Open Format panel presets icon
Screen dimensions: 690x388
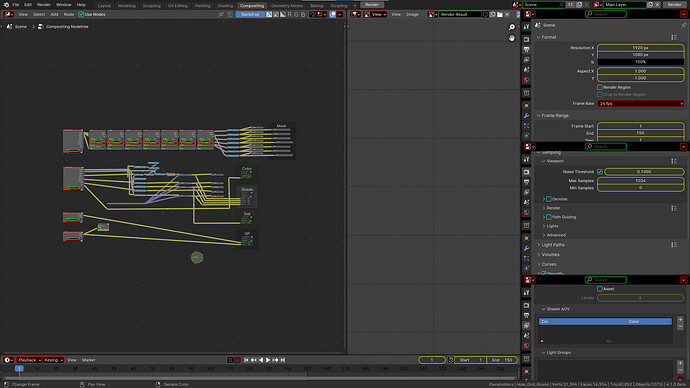coord(674,37)
